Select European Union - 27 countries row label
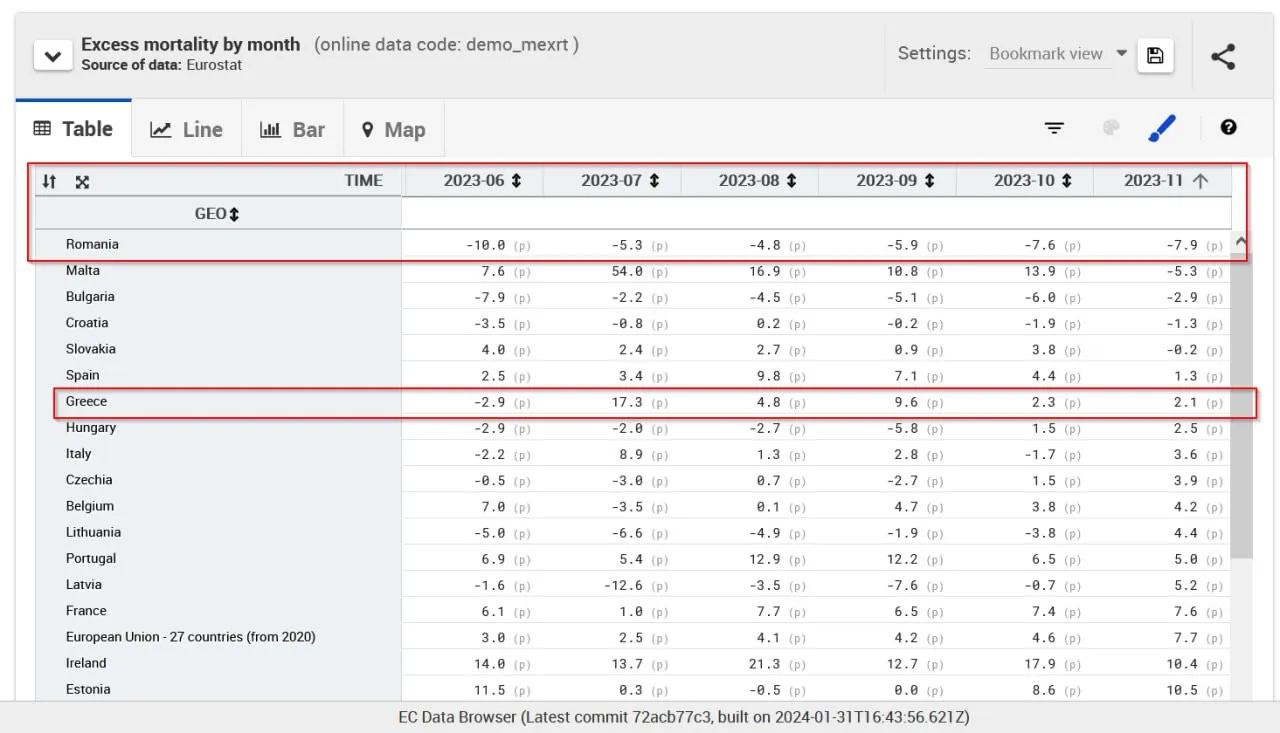Viewport: 1280px width, 733px height. tap(191, 636)
